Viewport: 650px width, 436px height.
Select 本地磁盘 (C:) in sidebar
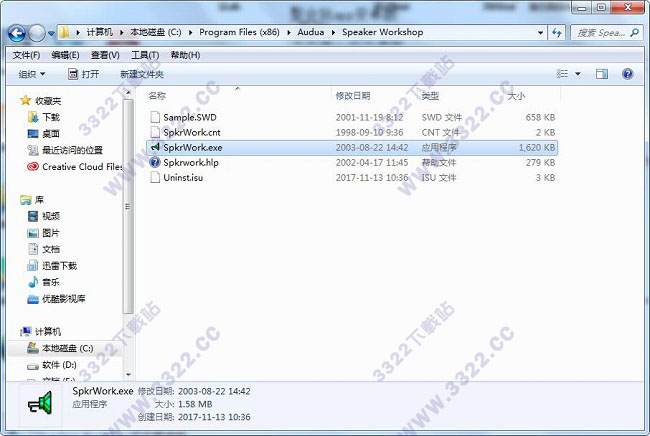coord(67,348)
